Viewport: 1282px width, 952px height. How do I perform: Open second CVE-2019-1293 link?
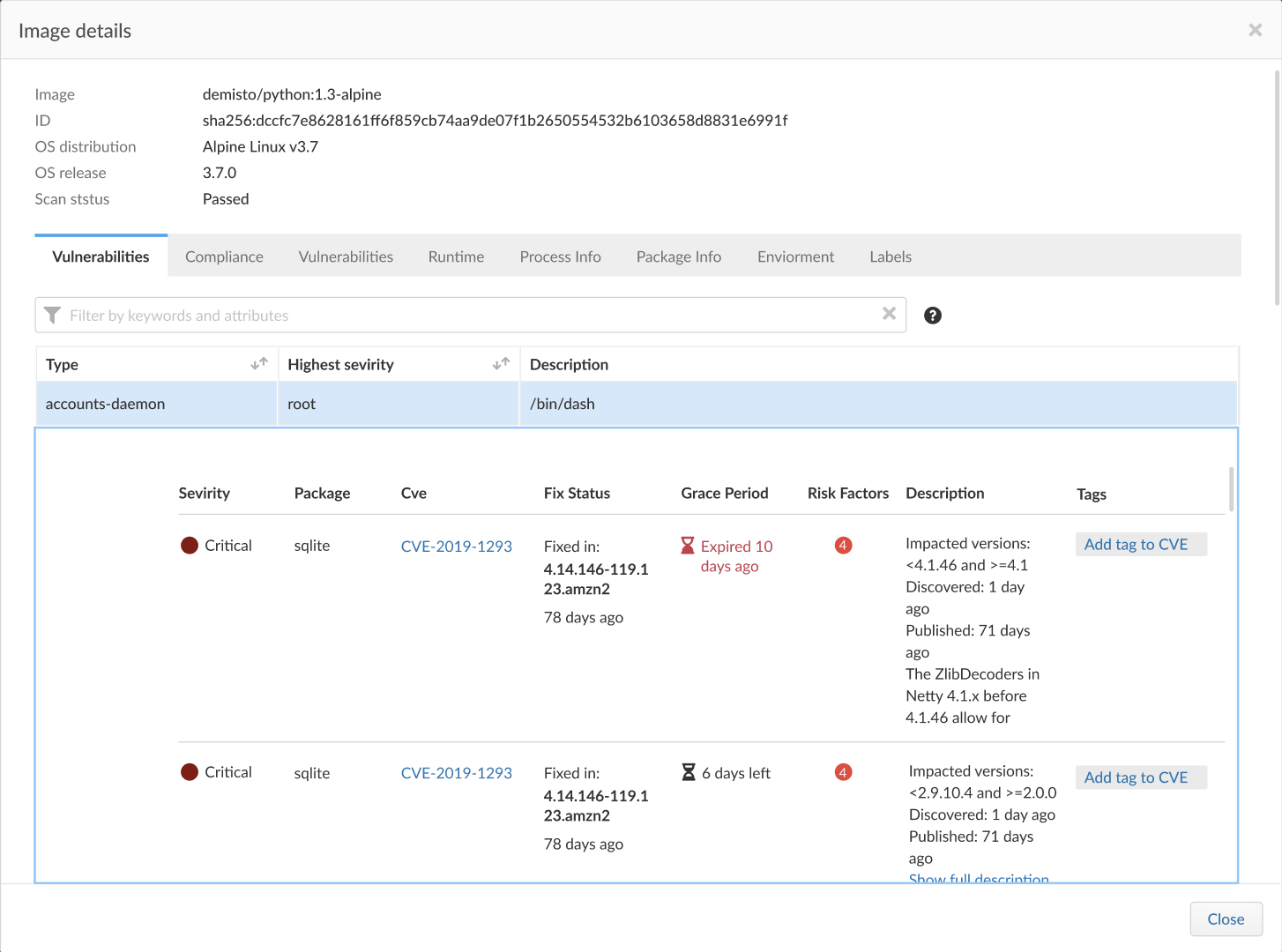pos(456,773)
